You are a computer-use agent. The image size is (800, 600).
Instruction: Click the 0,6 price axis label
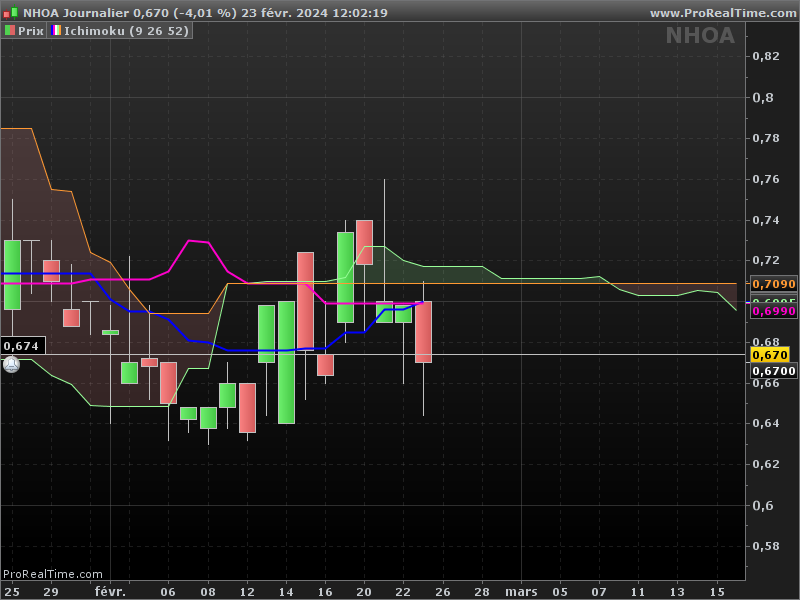point(763,506)
